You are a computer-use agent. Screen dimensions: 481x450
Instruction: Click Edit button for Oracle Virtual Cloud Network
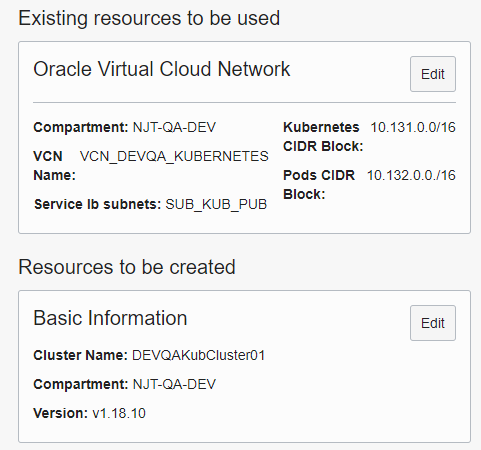point(433,74)
